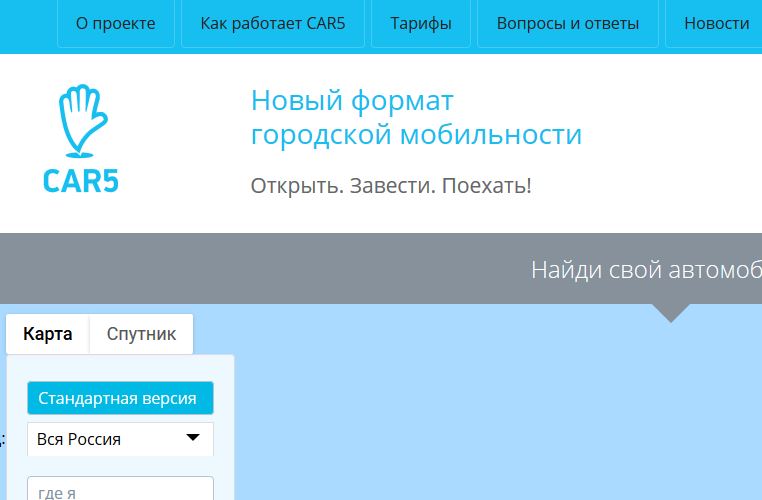762x500 pixels.
Task: Click the CAR5 logo wordmark
Action: point(80,179)
